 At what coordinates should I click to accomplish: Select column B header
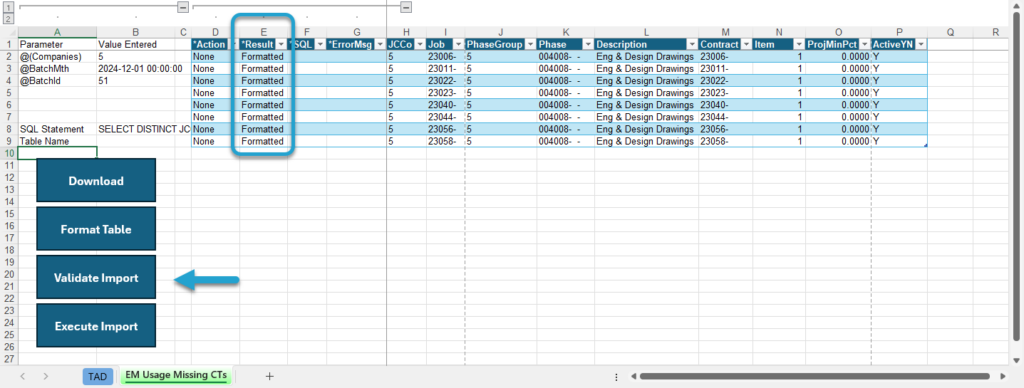click(136, 32)
